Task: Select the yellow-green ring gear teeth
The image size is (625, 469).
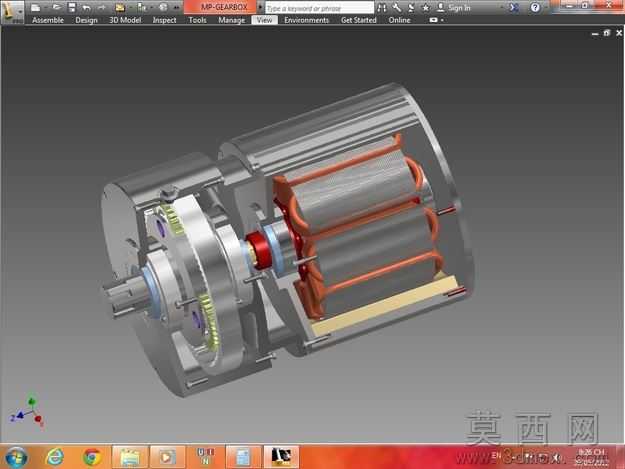Action: [212, 324]
